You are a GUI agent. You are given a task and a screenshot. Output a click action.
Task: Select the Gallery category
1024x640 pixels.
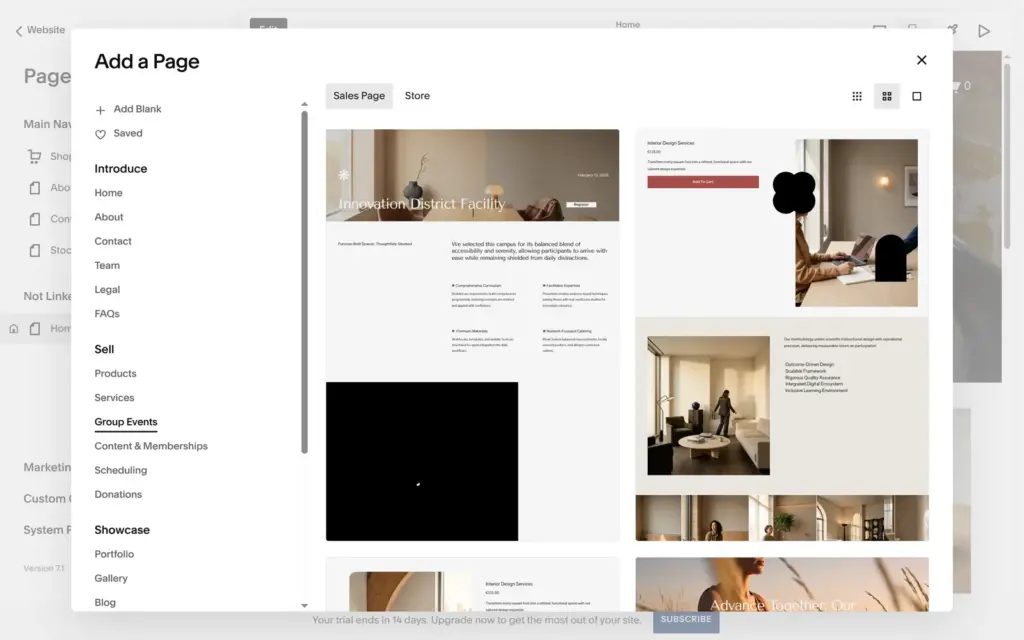coord(111,578)
